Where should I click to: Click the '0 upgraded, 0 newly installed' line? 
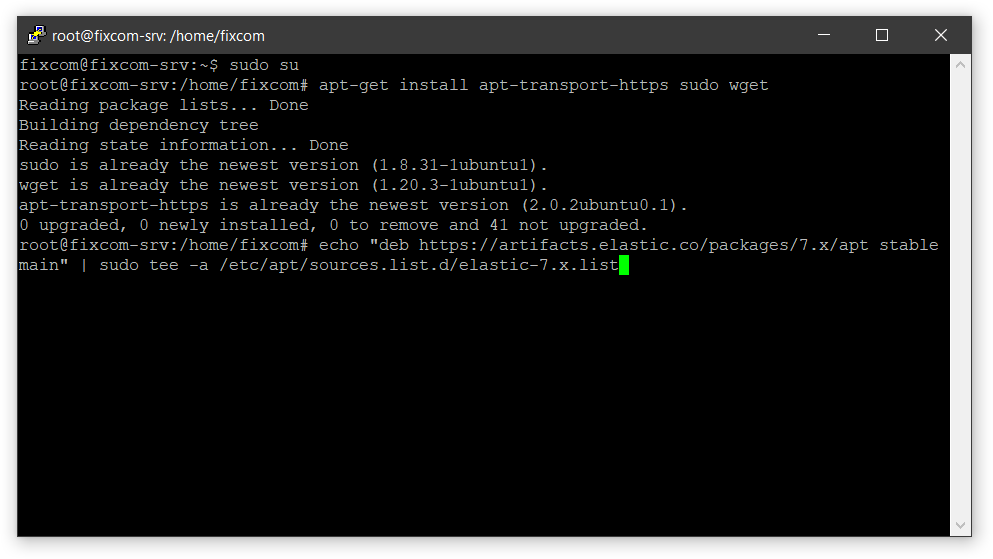tap(333, 225)
